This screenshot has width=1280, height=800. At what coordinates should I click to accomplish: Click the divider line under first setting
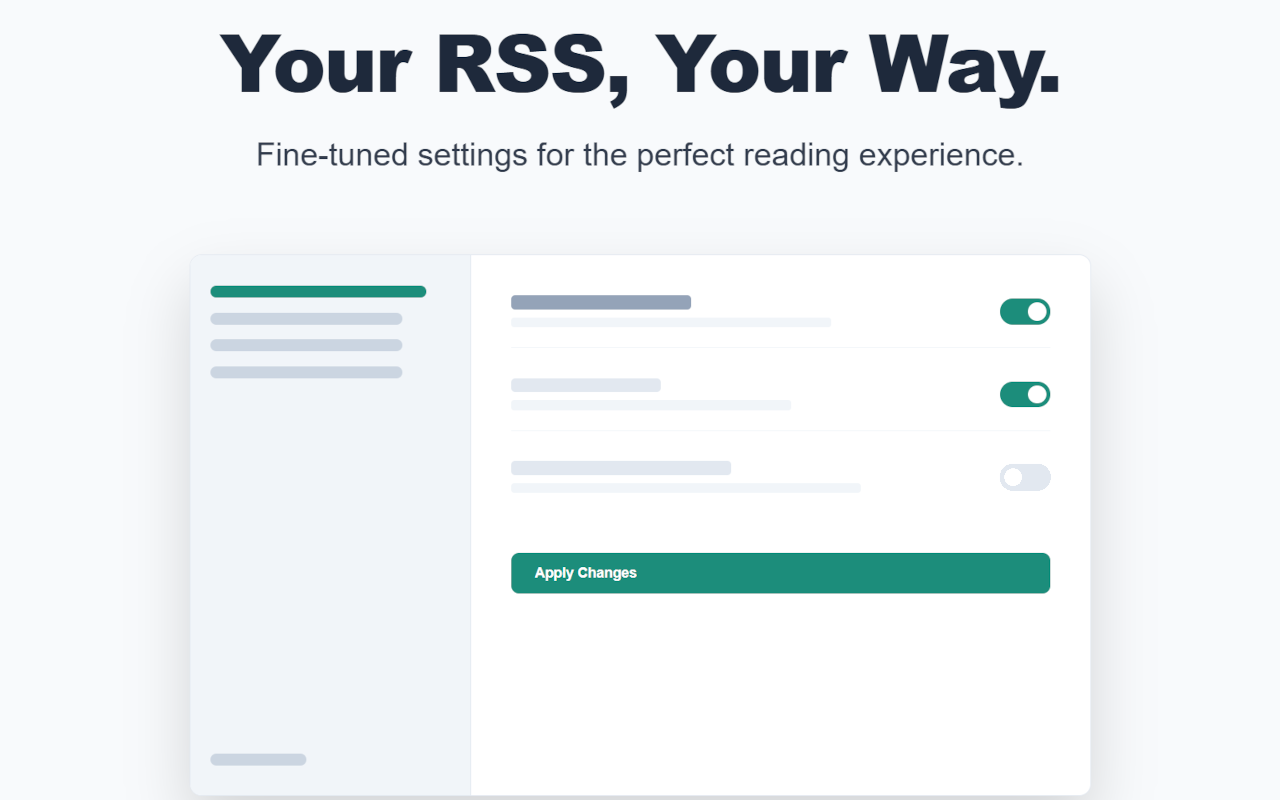tap(780, 348)
